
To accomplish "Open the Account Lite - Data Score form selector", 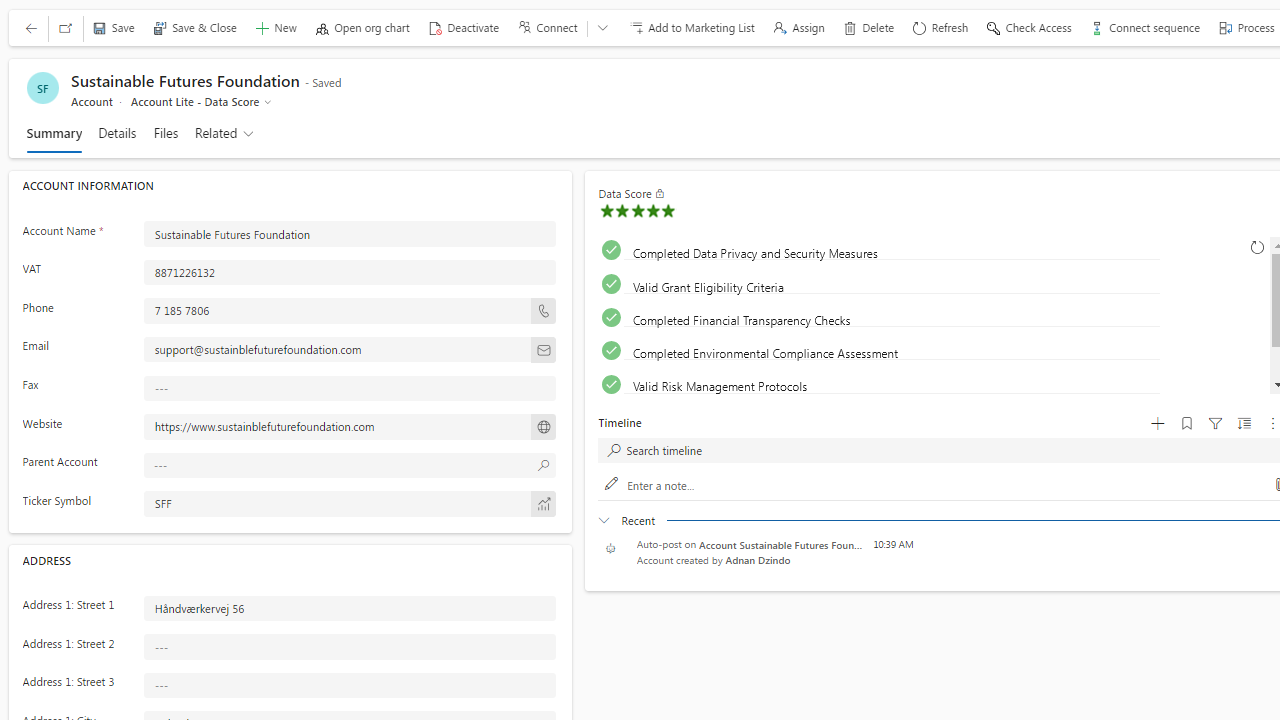I will 201,102.
